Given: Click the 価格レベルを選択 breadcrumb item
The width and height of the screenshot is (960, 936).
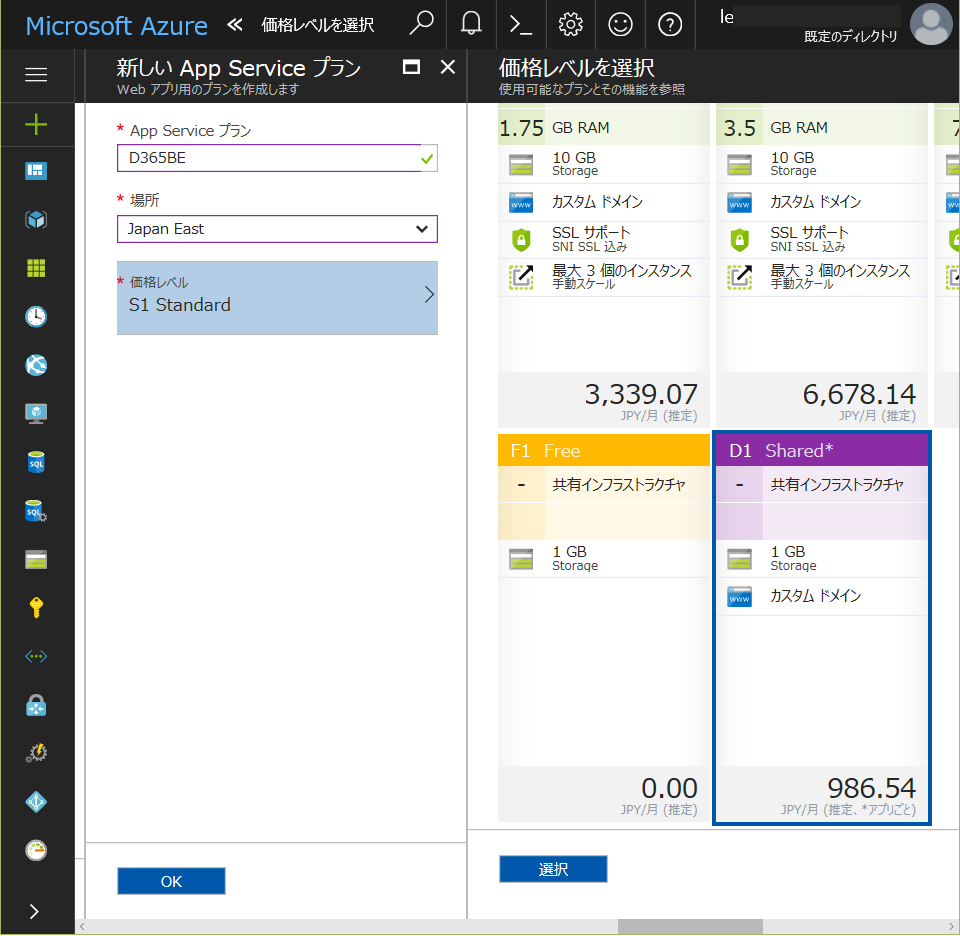Looking at the screenshot, I should pyautogui.click(x=318, y=24).
